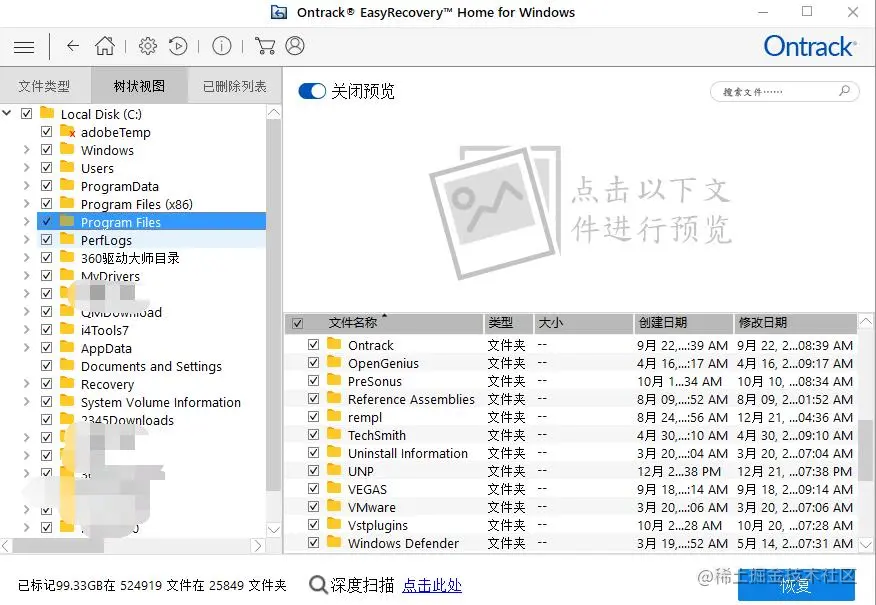Open settings gear icon in toolbar
Screen dimensions: 876x605
(x=147, y=46)
